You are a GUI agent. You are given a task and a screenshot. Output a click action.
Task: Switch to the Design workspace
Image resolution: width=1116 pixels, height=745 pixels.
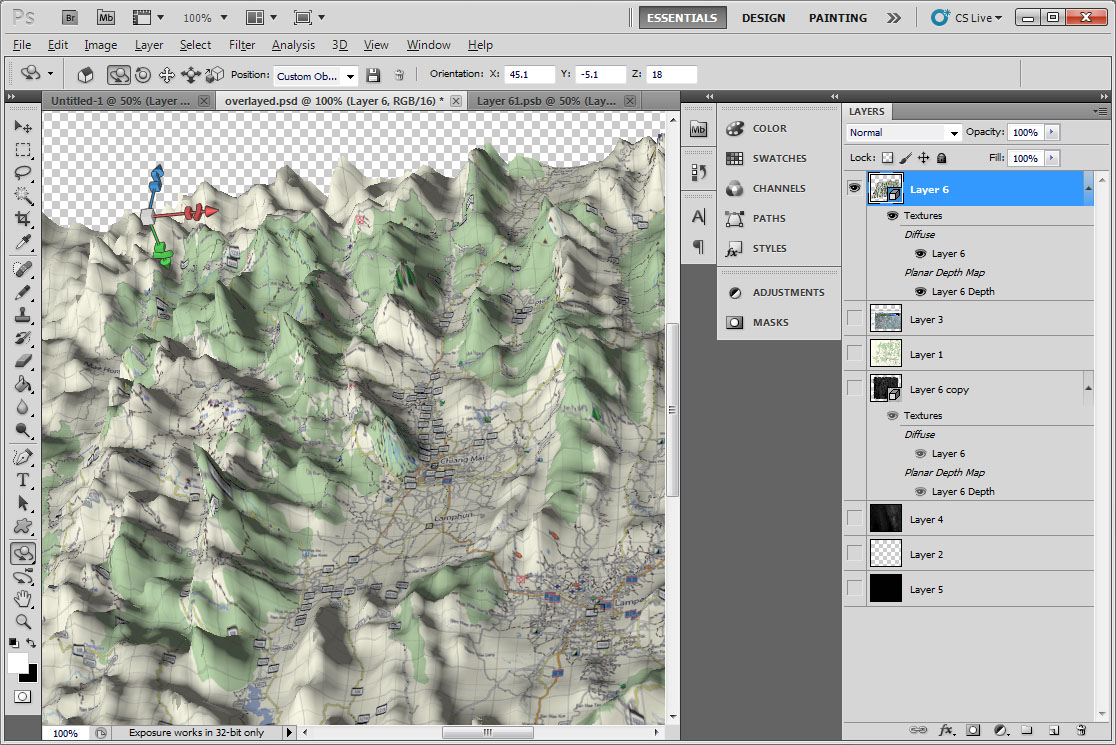click(763, 18)
